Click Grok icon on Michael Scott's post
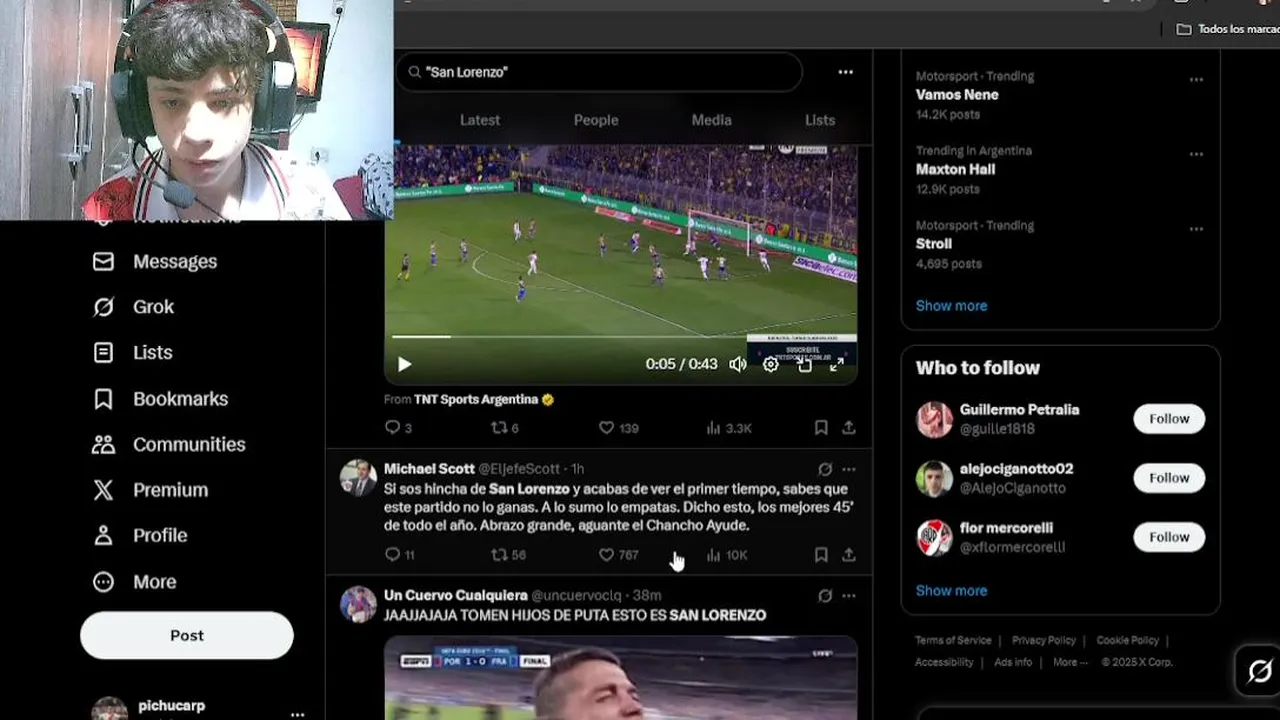The width and height of the screenshot is (1280, 720). (x=825, y=469)
